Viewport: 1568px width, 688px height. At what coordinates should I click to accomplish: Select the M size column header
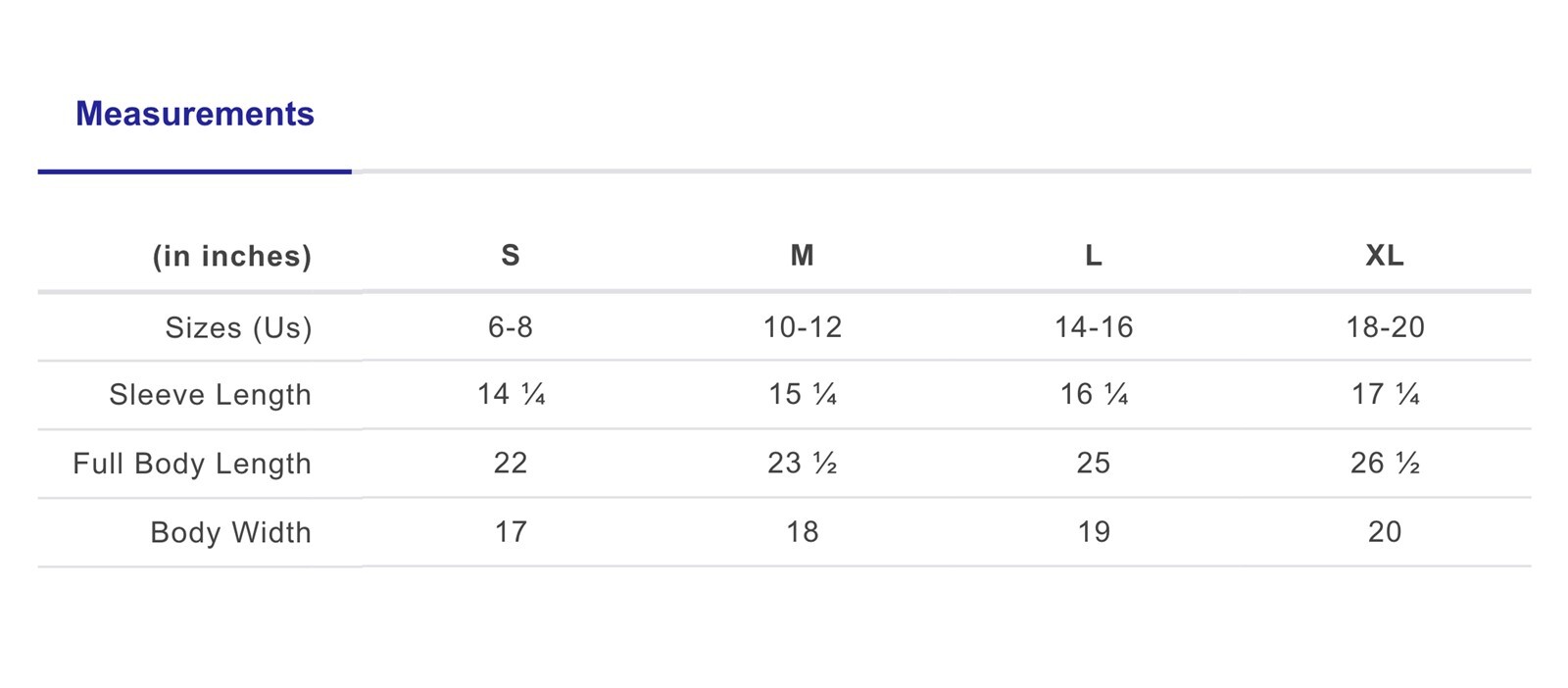[x=803, y=256]
